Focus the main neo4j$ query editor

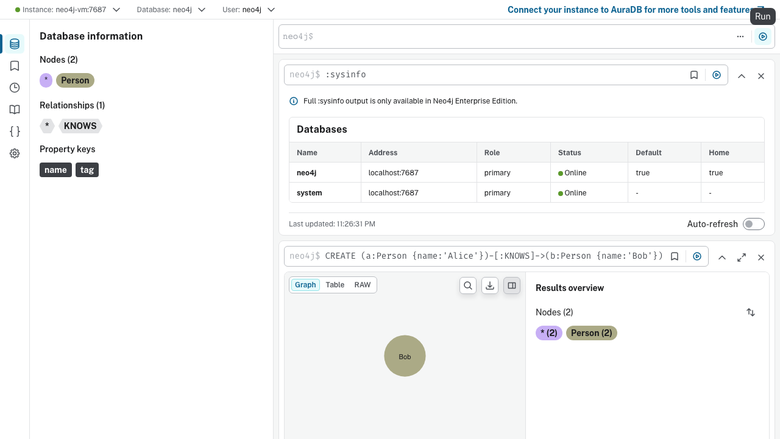[x=505, y=36]
